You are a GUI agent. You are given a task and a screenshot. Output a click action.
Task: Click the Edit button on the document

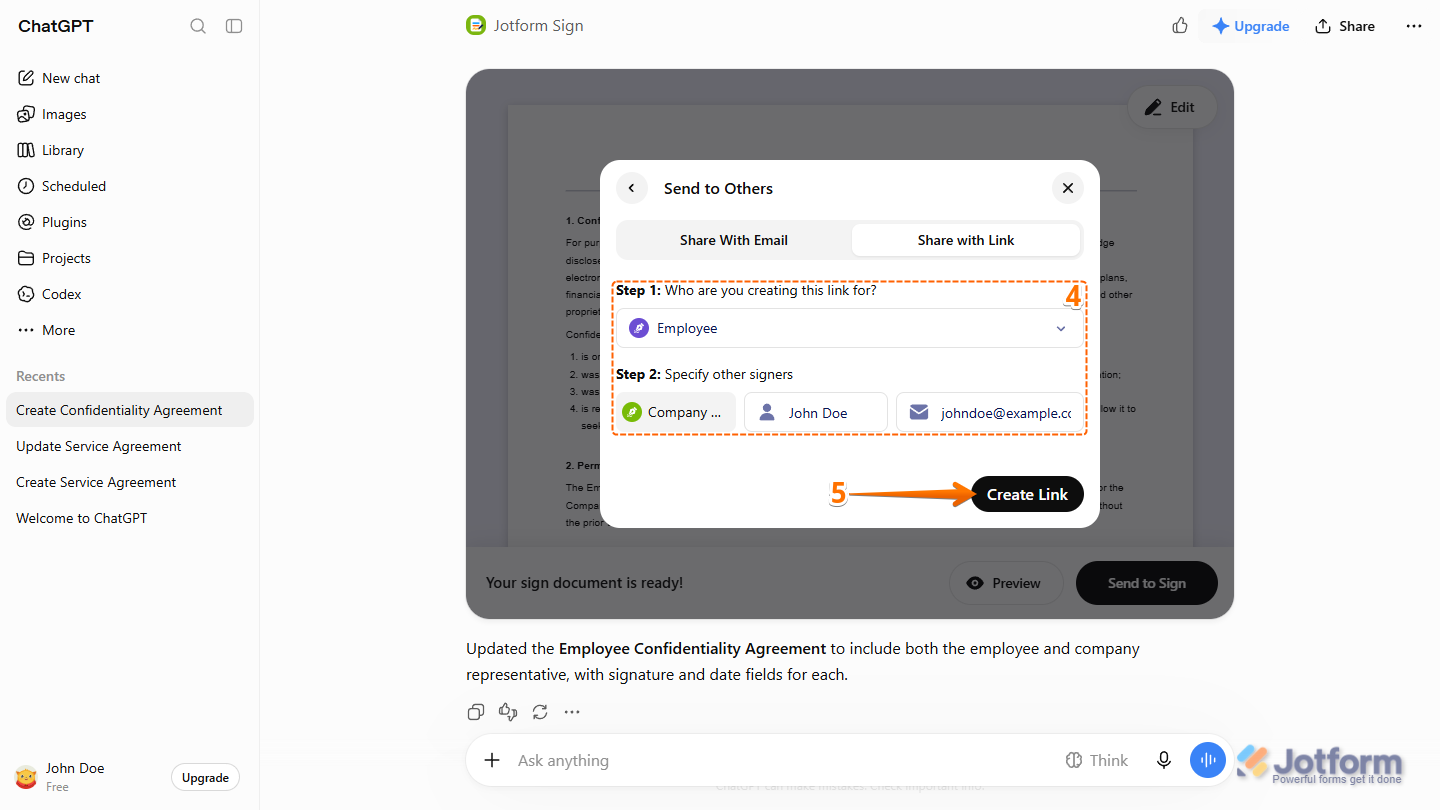(x=1171, y=107)
